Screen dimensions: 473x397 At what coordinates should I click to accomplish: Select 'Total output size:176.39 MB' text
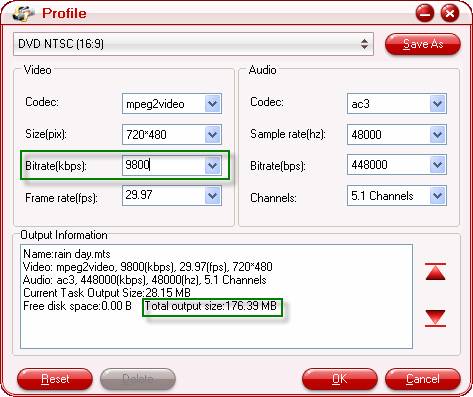tap(211, 306)
